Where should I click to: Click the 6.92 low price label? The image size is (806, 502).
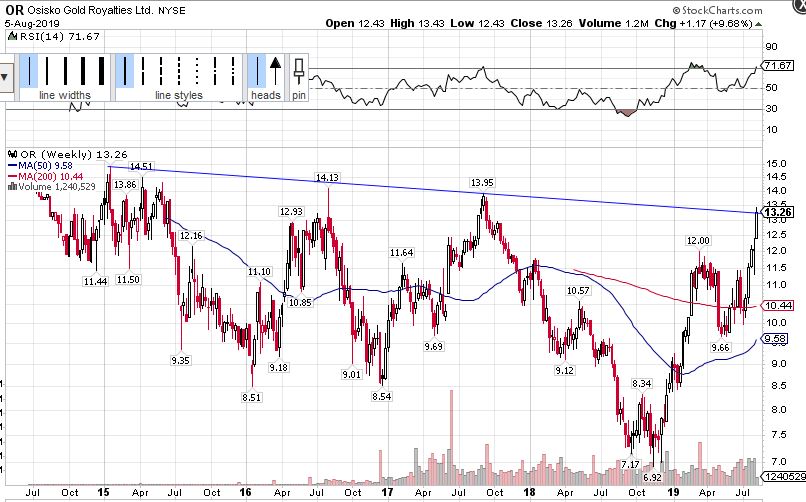click(652, 477)
